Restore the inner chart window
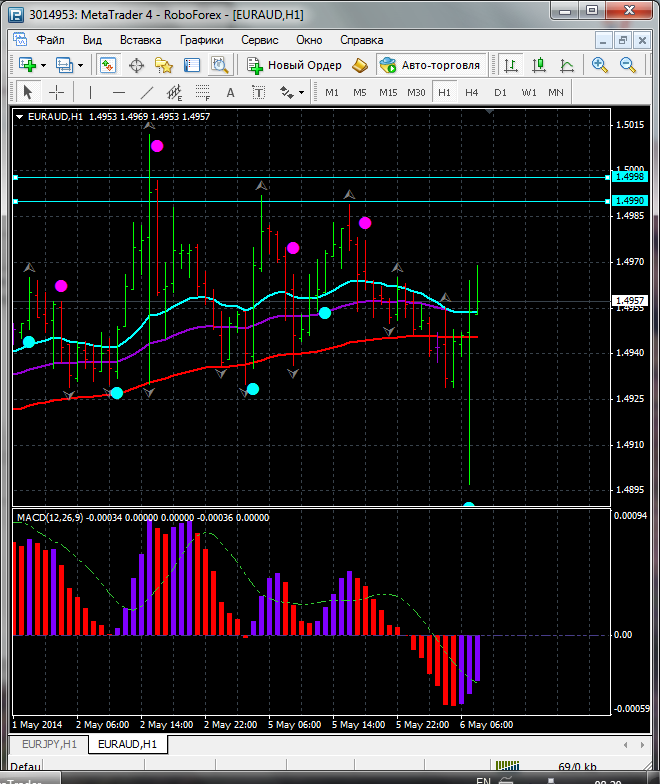The width and height of the screenshot is (660, 784). [x=622, y=40]
